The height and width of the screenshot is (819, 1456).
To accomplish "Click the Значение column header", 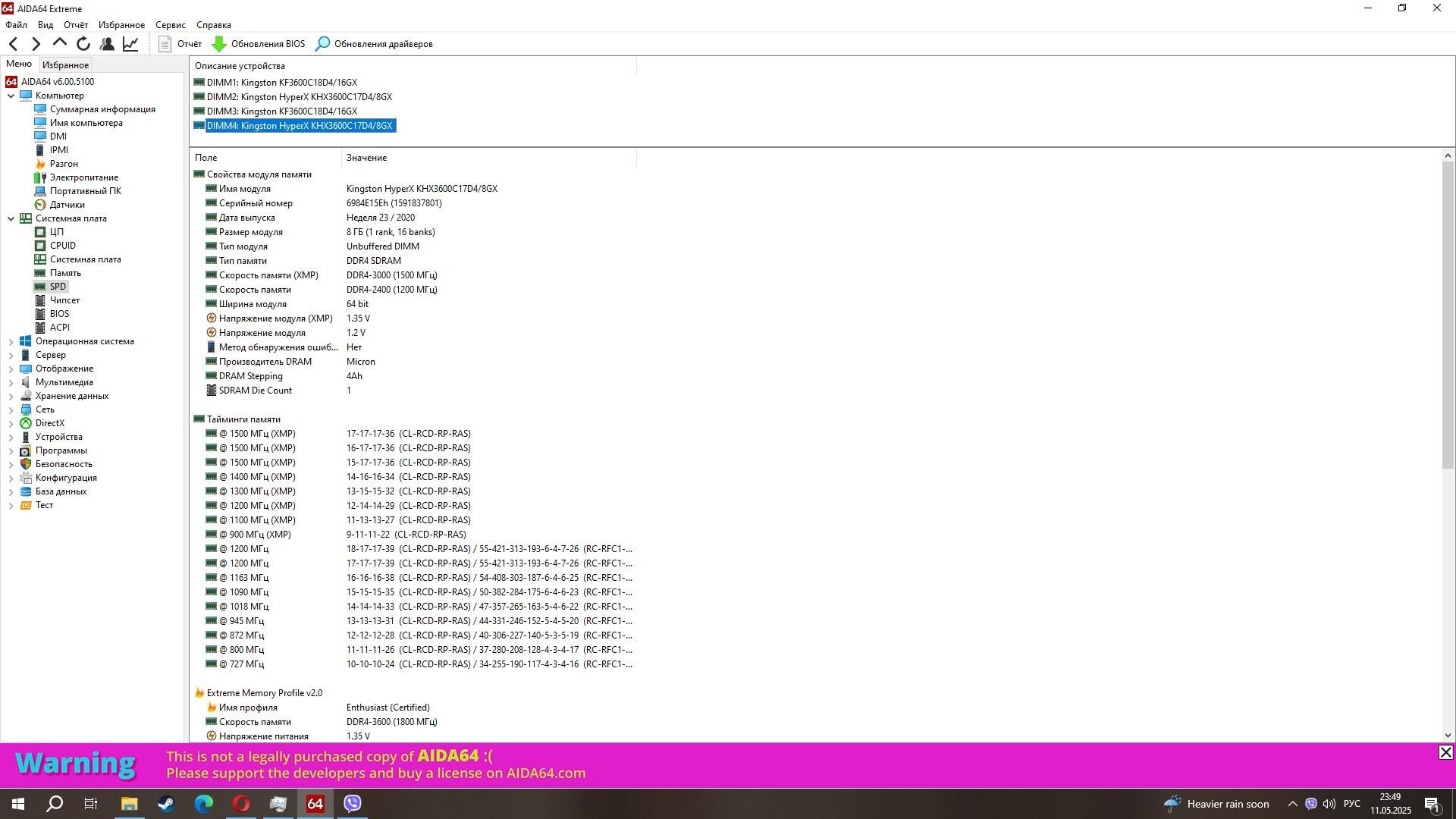I will pyautogui.click(x=488, y=158).
